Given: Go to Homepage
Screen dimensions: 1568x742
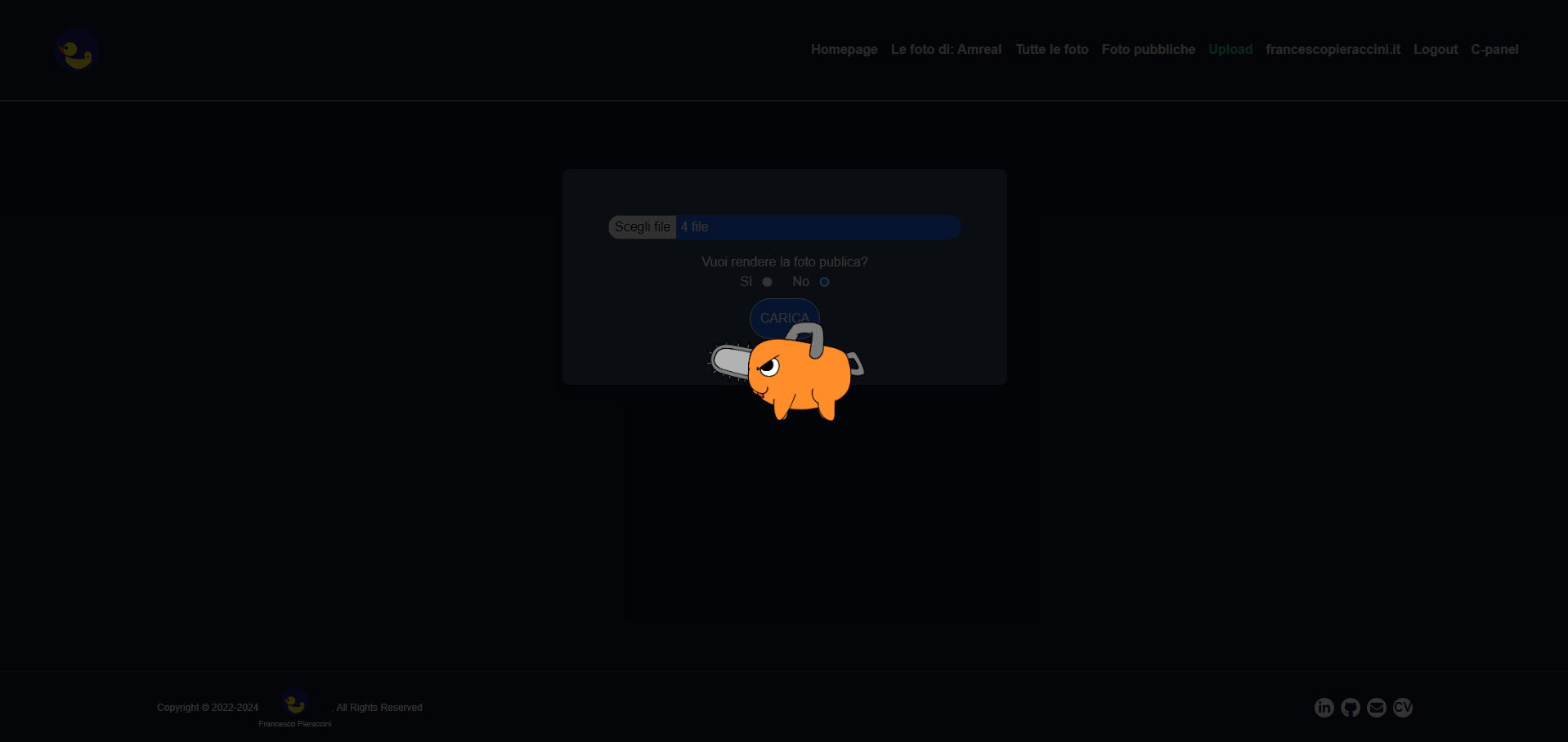Looking at the screenshot, I should (844, 49).
